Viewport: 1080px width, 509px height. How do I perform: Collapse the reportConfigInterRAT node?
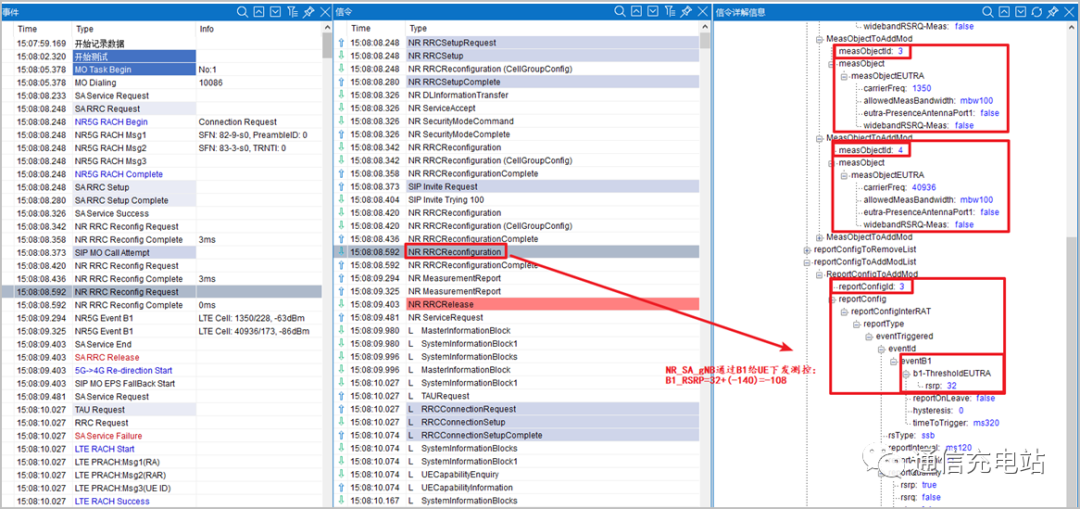coord(844,311)
